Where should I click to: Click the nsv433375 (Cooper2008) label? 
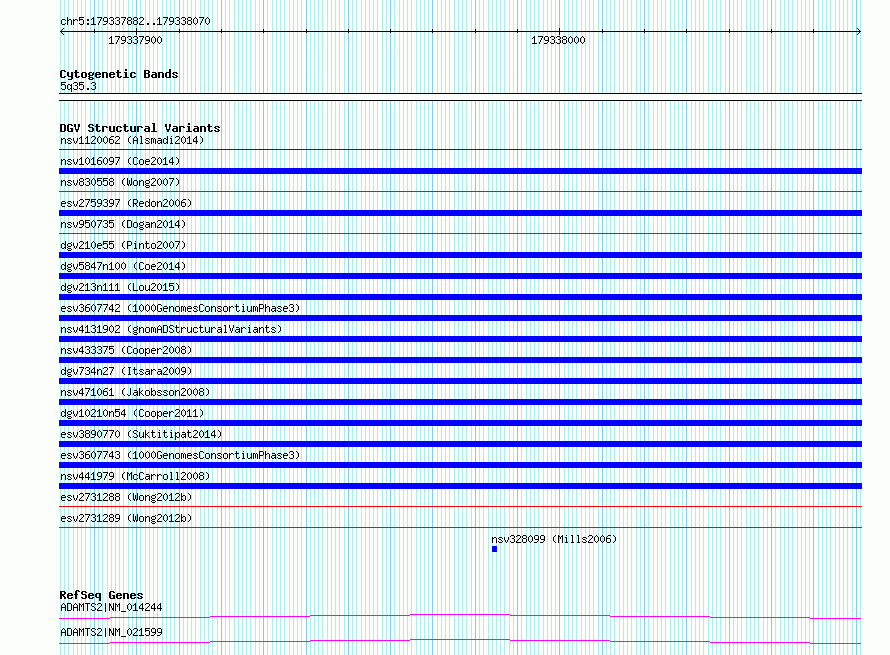coord(126,350)
